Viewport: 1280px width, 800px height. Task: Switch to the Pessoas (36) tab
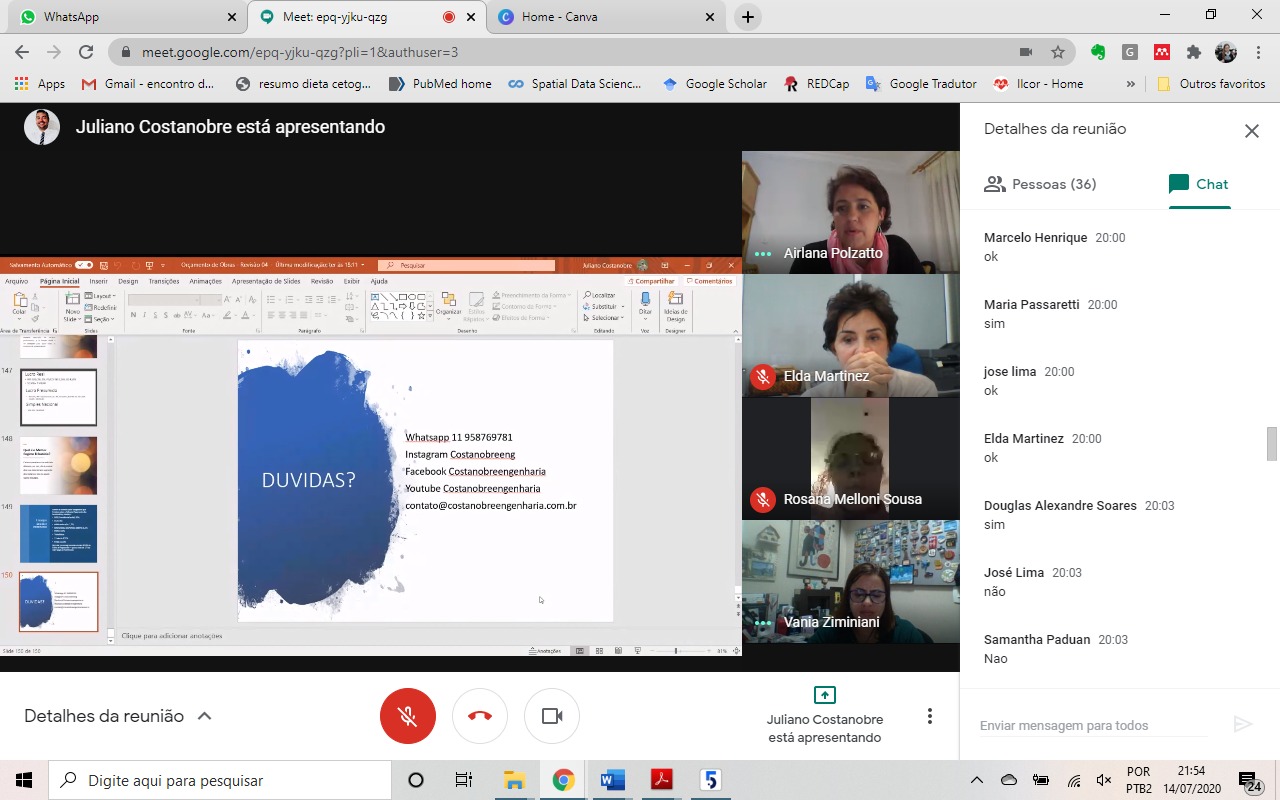pyautogui.click(x=1040, y=184)
